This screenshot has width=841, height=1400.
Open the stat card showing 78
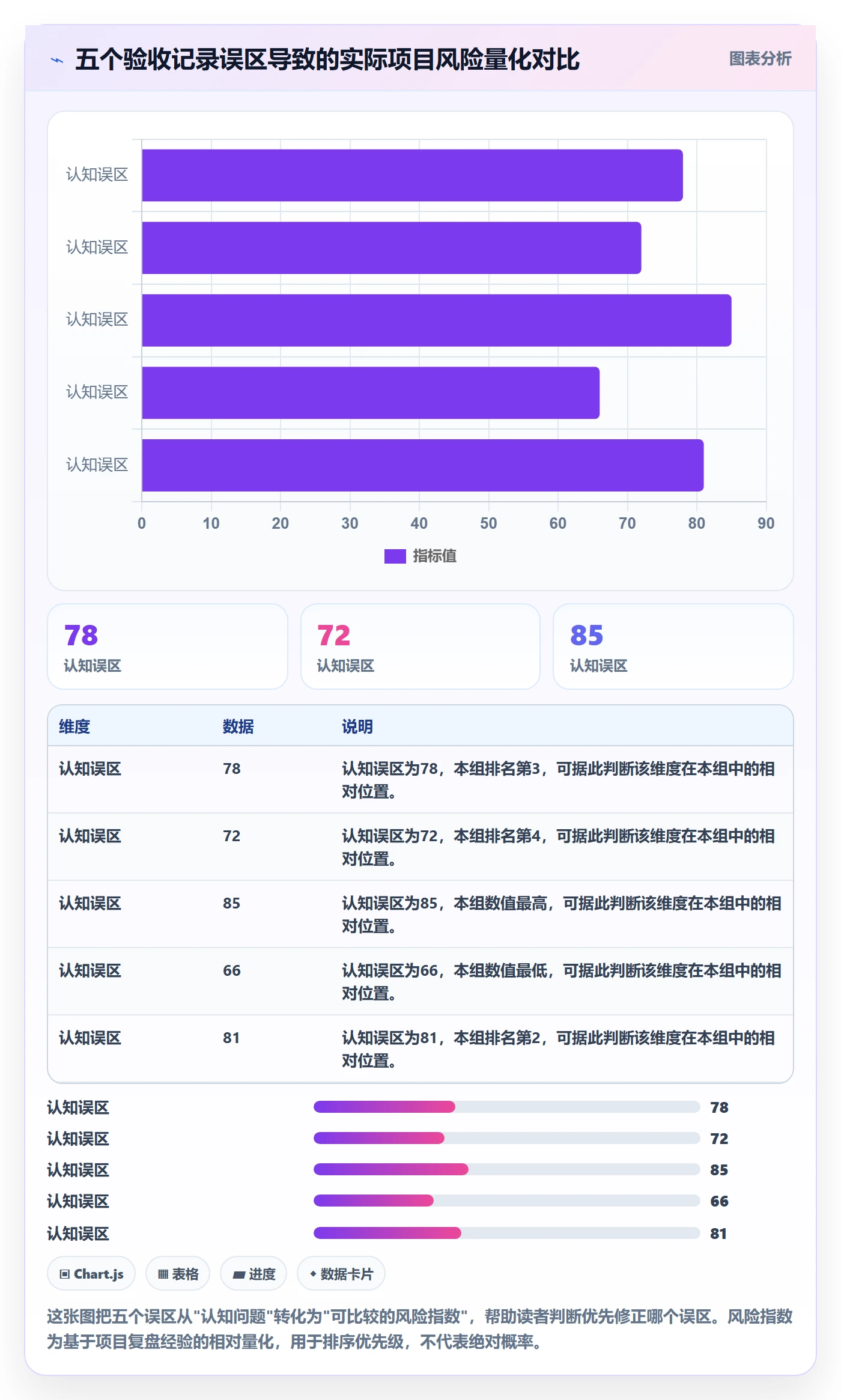pos(168,647)
